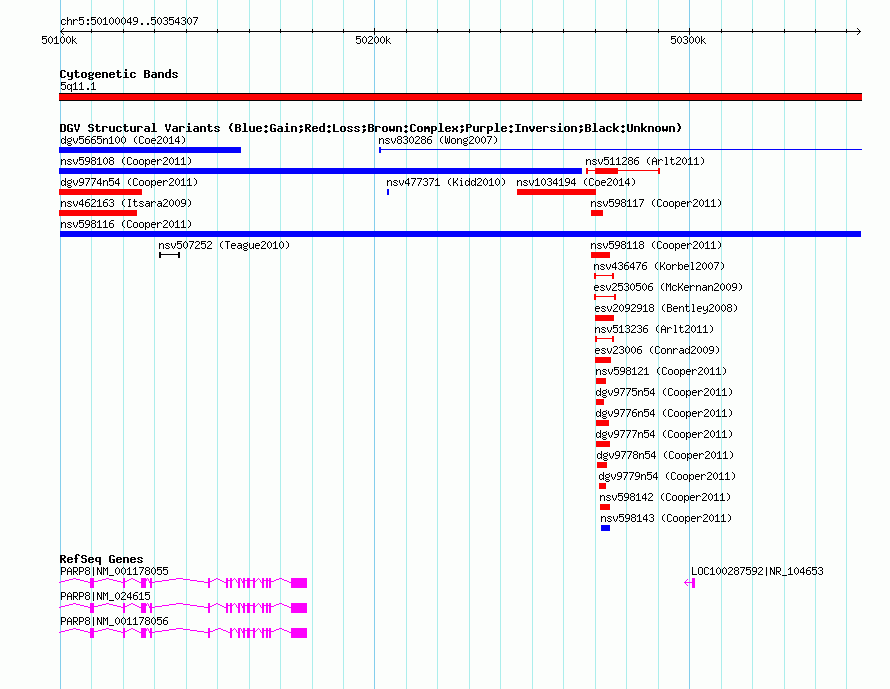Click the PARP8 NM_001178056 last exon block

[299, 633]
